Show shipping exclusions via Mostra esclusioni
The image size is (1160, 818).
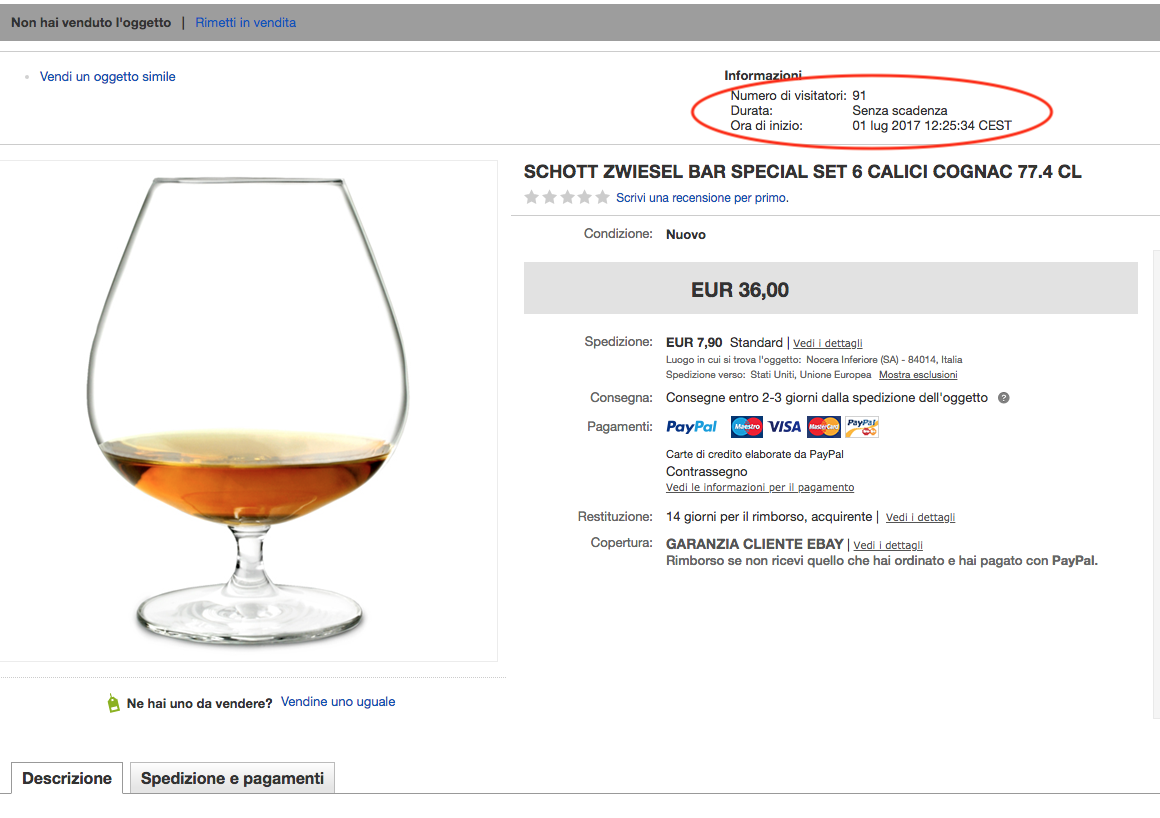click(918, 375)
